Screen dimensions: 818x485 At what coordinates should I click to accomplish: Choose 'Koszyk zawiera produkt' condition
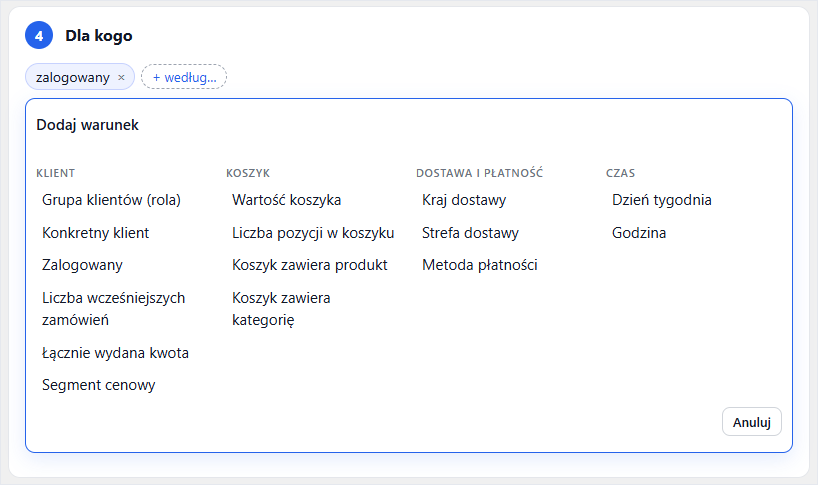(x=310, y=265)
